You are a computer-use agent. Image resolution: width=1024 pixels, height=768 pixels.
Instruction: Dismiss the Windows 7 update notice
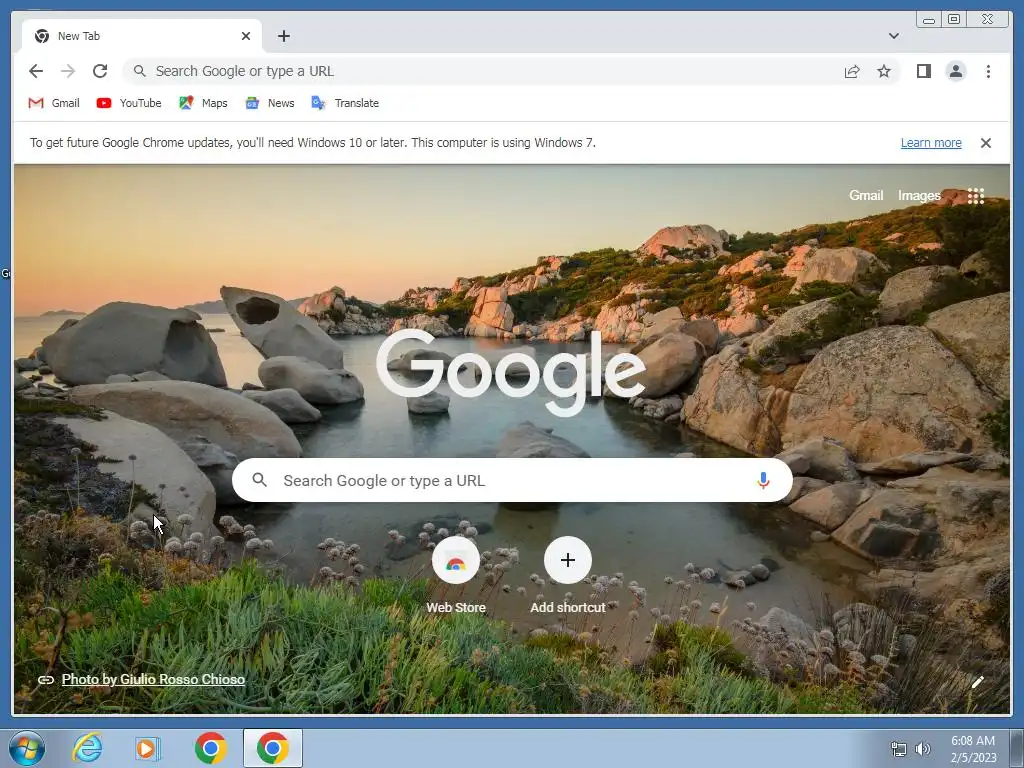click(985, 143)
